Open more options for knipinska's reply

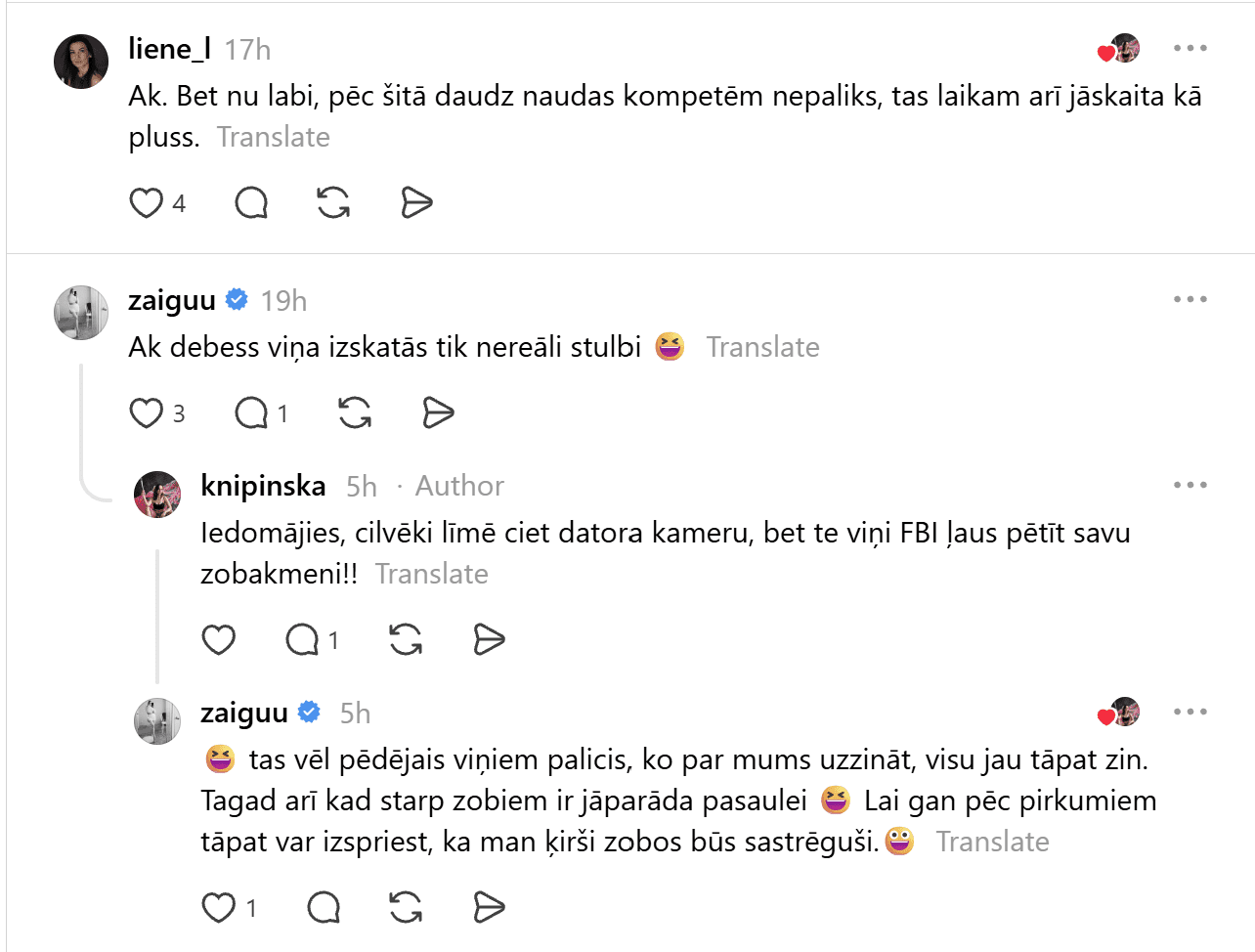point(1190,485)
